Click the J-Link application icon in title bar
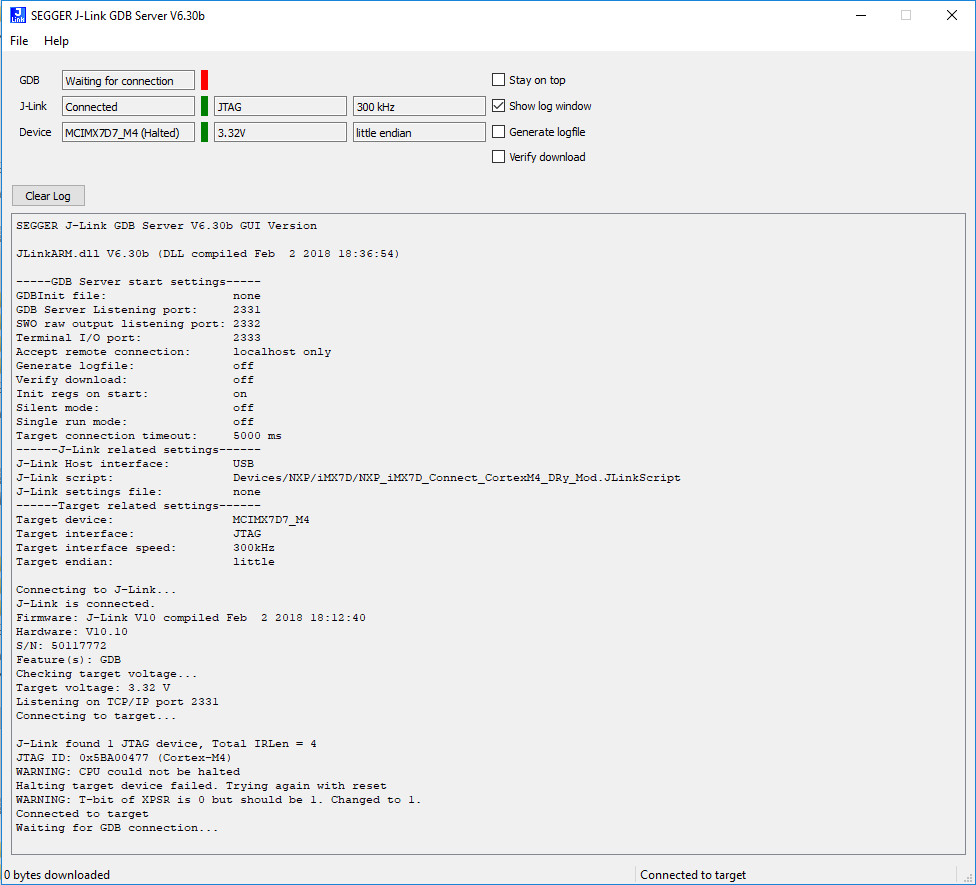Image resolution: width=976 pixels, height=885 pixels. click(x=18, y=15)
